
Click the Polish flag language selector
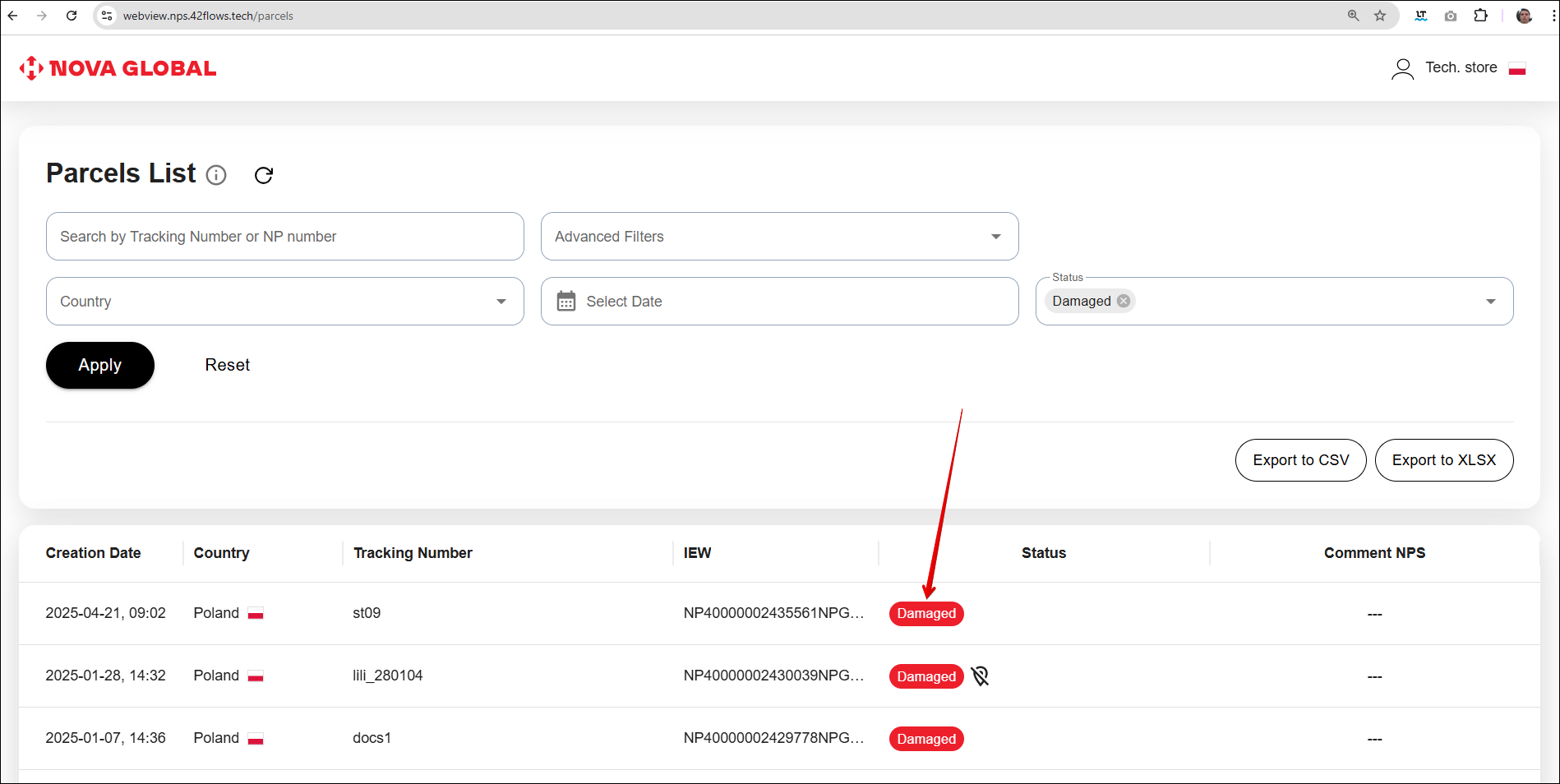(x=1517, y=68)
